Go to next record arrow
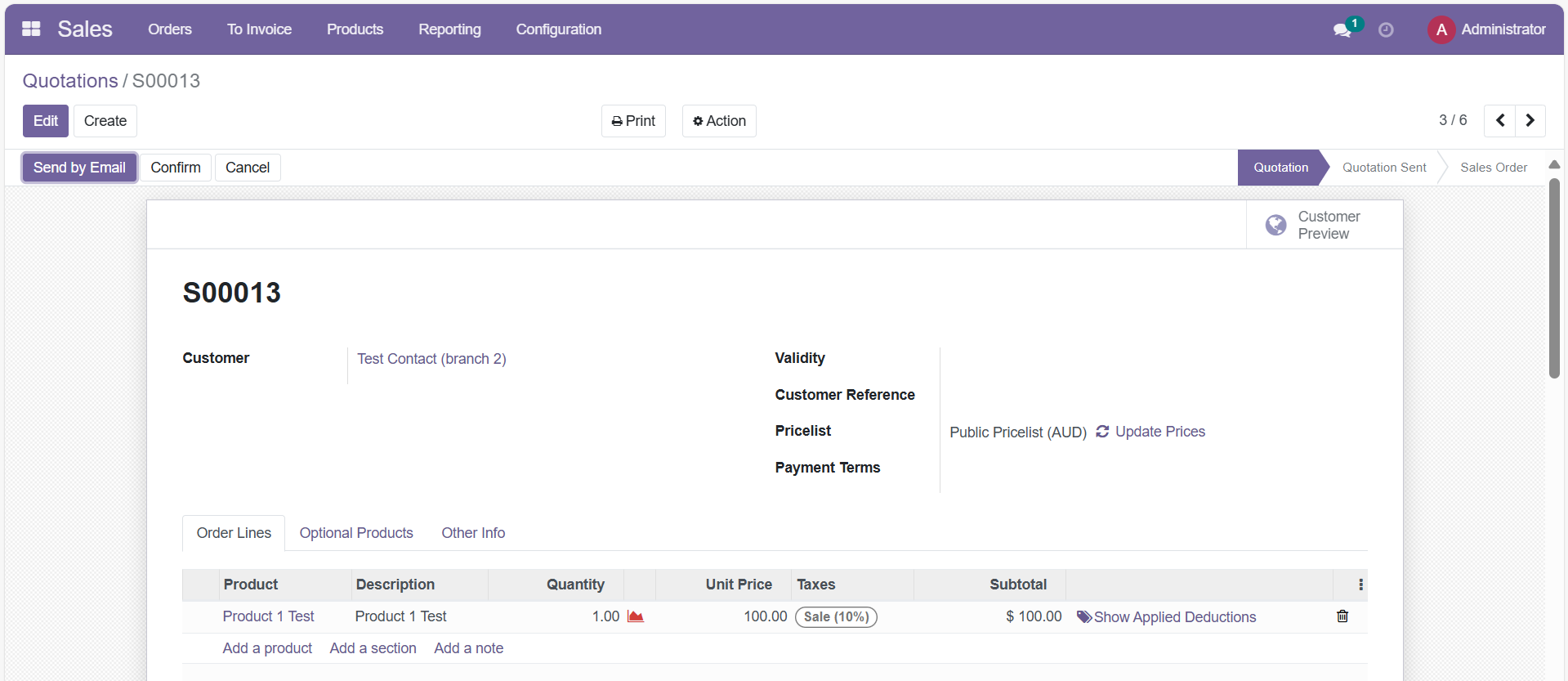This screenshot has height=681, width=1568. coord(1530,120)
